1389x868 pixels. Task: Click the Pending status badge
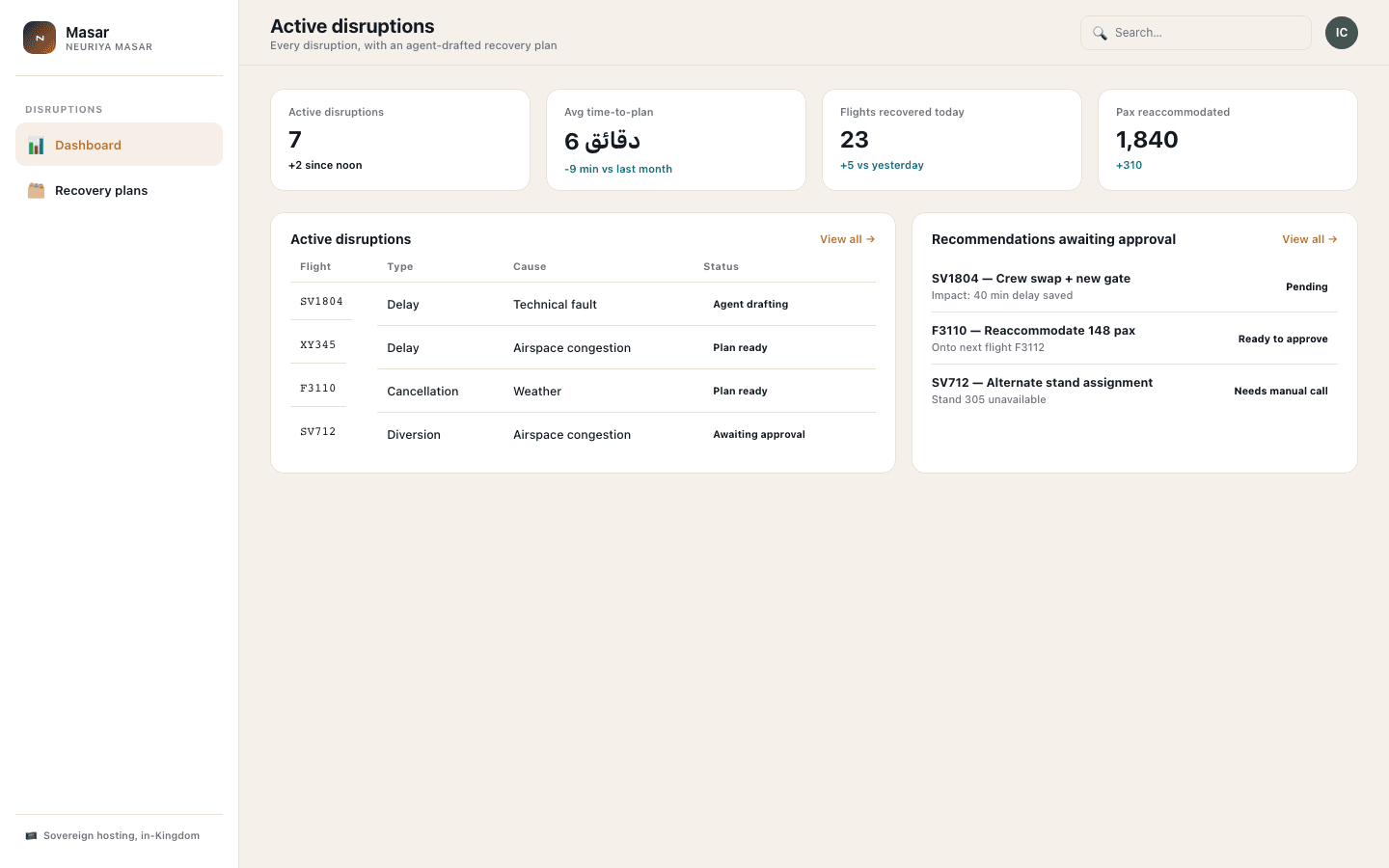click(x=1307, y=286)
